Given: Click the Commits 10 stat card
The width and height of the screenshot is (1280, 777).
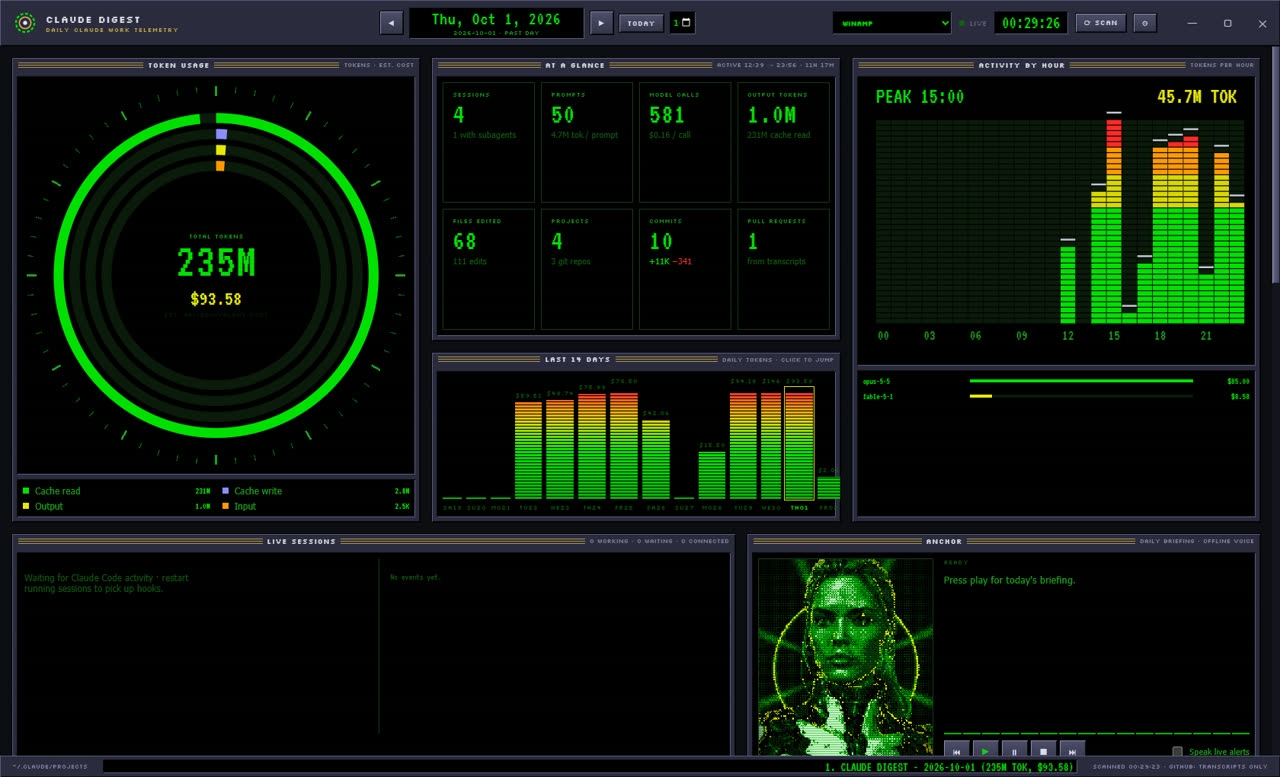Looking at the screenshot, I should coord(685,269).
